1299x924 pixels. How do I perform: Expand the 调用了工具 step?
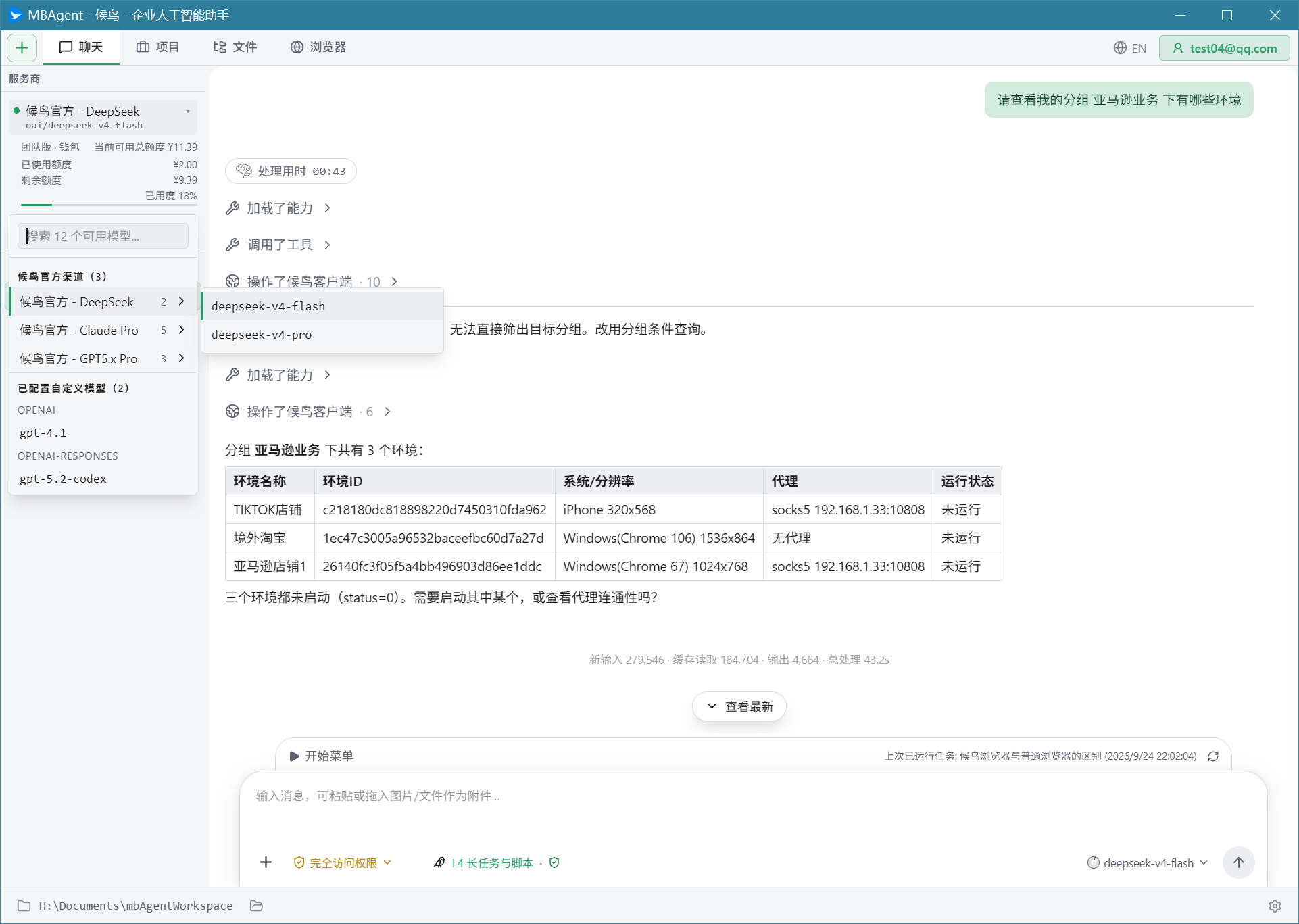[278, 245]
